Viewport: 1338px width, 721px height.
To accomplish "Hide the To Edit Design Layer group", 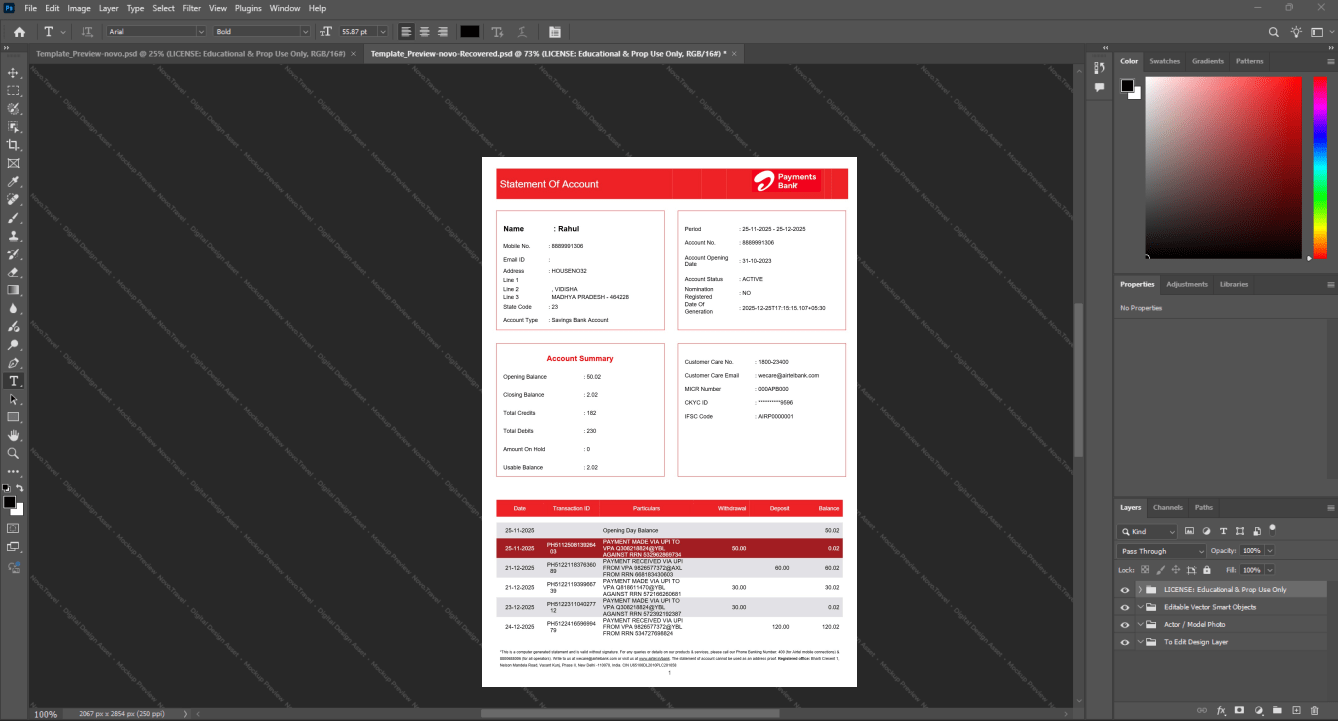I will click(x=1125, y=642).
